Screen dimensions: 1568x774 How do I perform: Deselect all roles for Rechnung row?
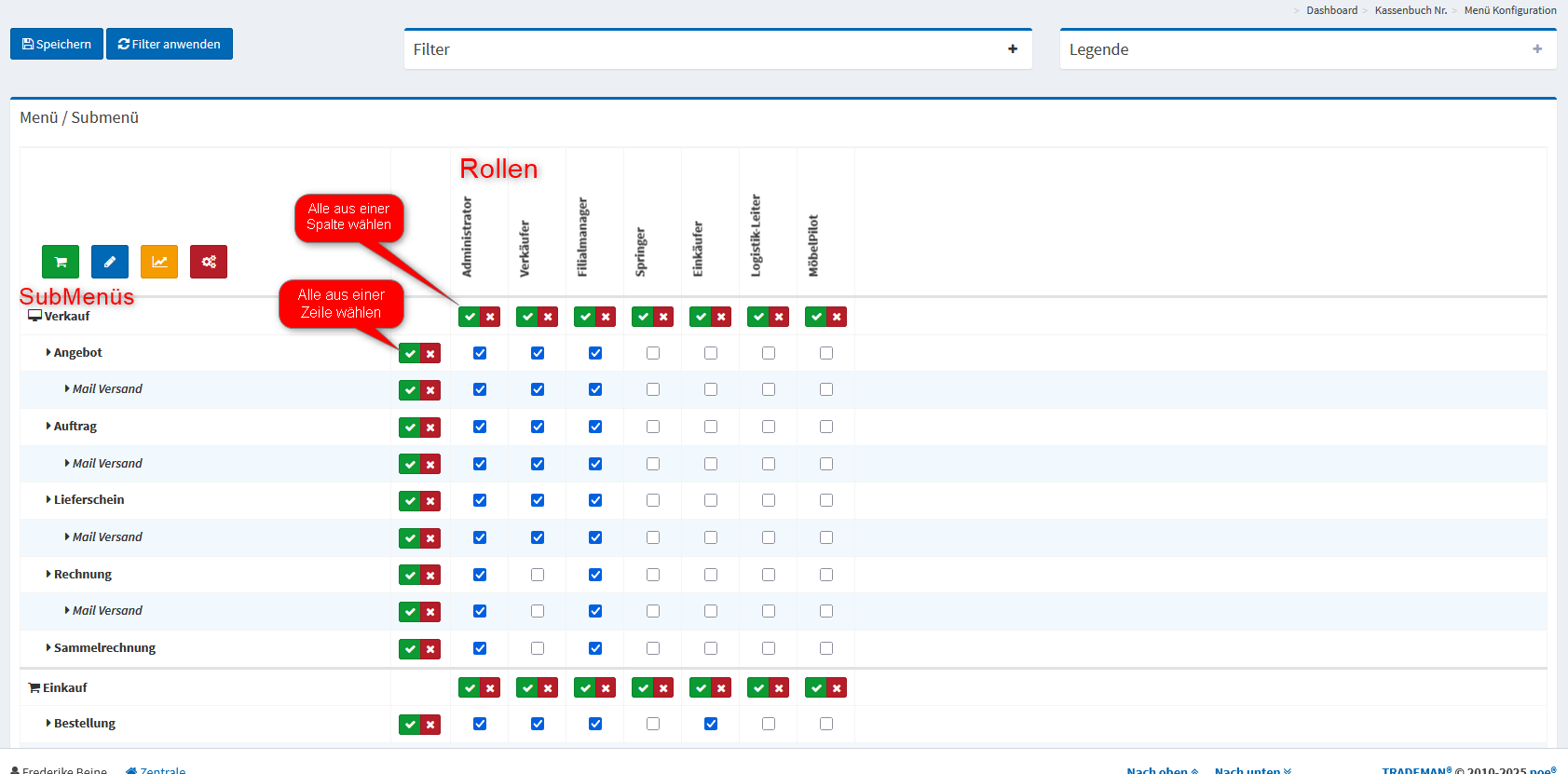click(x=430, y=576)
